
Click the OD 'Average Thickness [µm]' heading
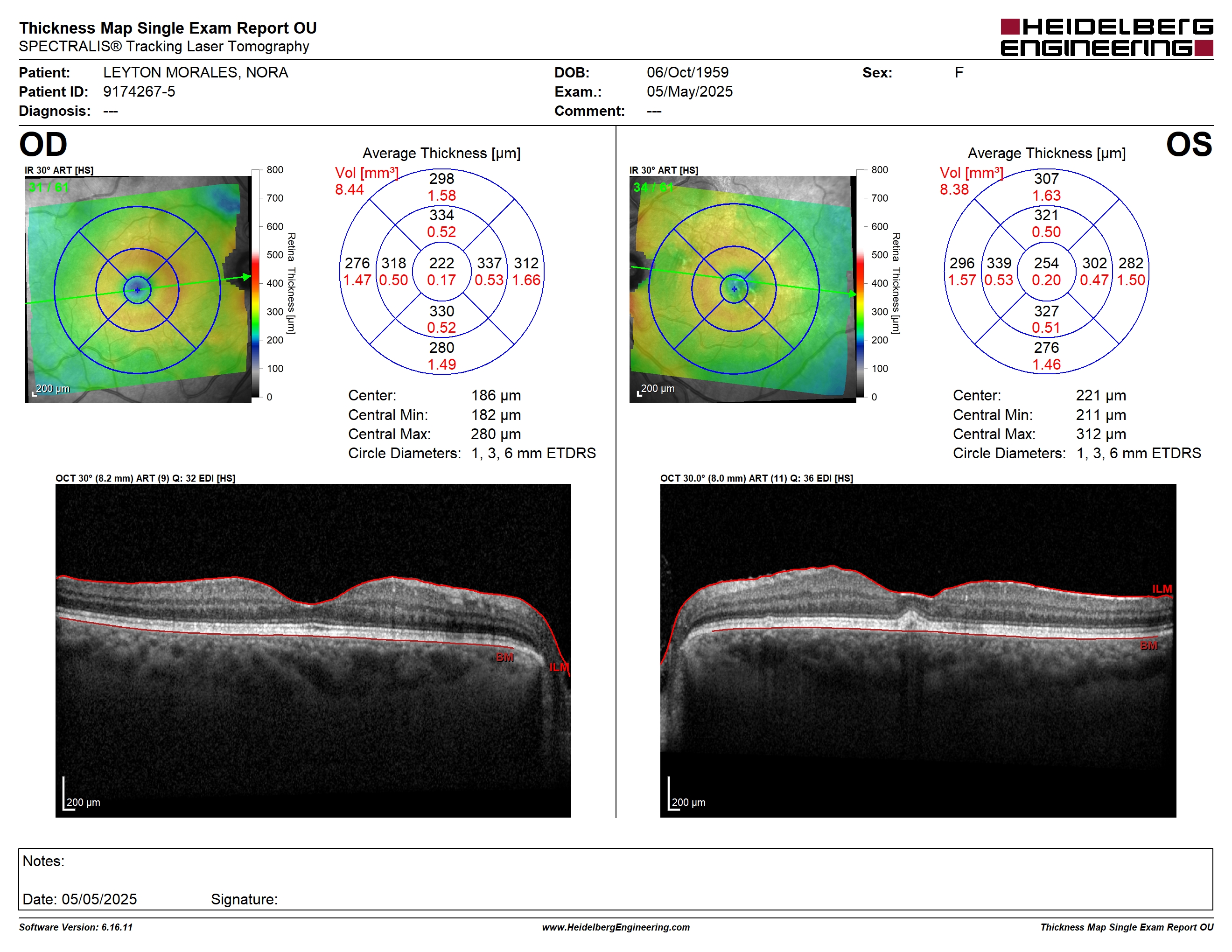click(441, 154)
